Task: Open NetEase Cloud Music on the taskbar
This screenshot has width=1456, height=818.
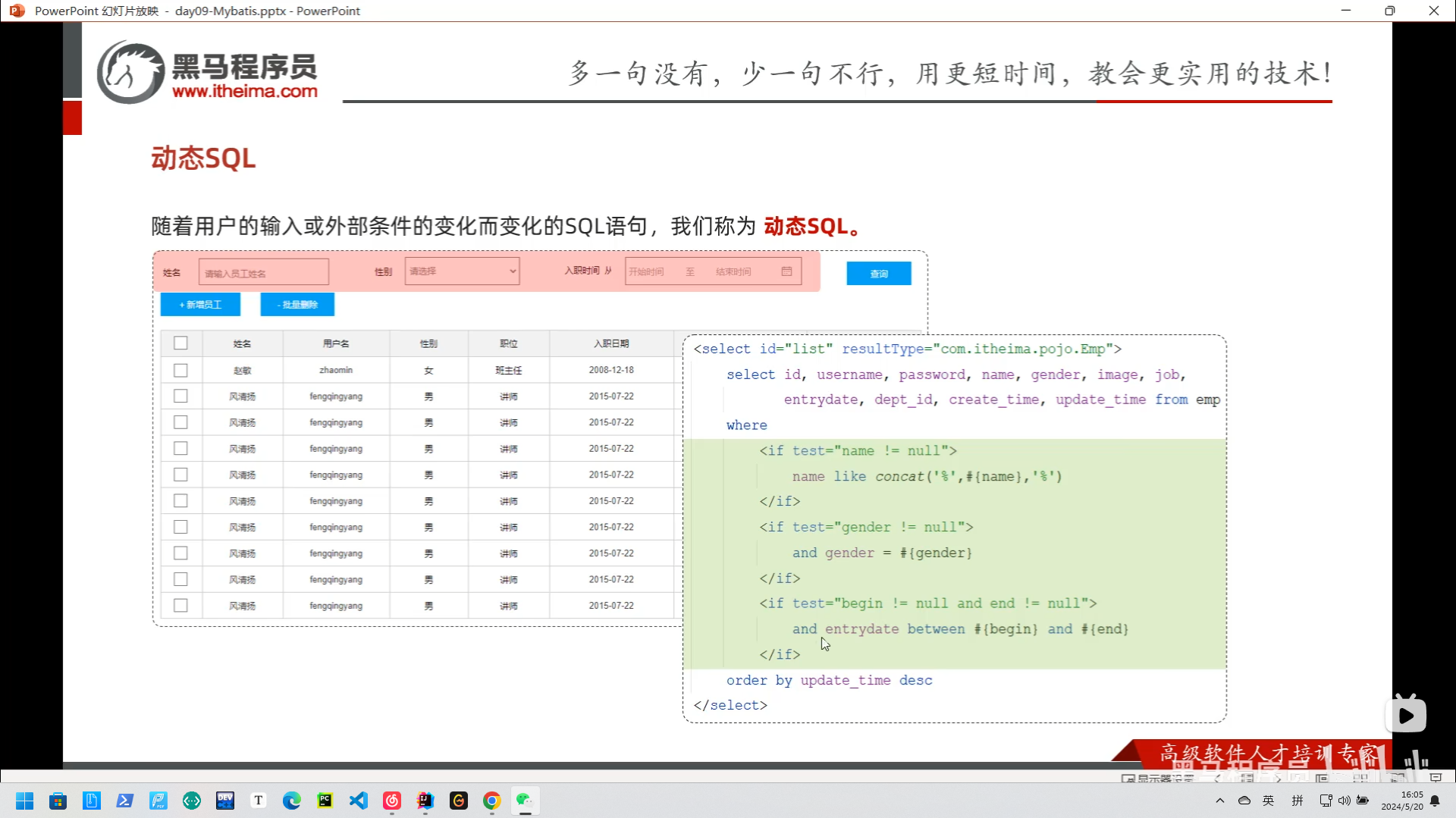Action: [x=392, y=801]
